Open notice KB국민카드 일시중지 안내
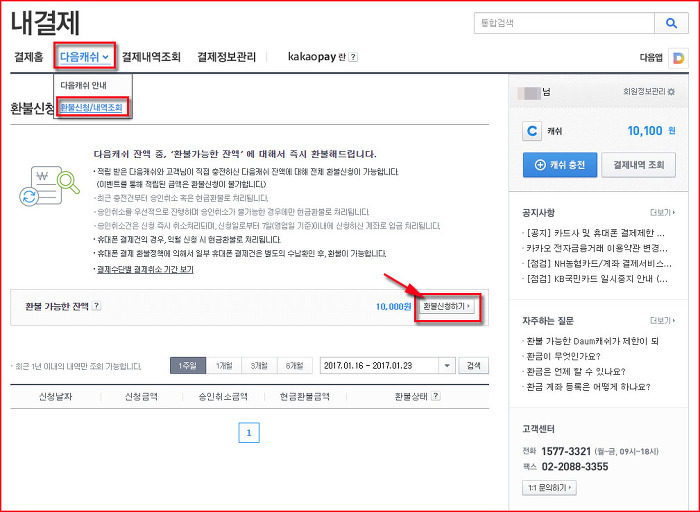This screenshot has height=512, width=700. tap(597, 279)
